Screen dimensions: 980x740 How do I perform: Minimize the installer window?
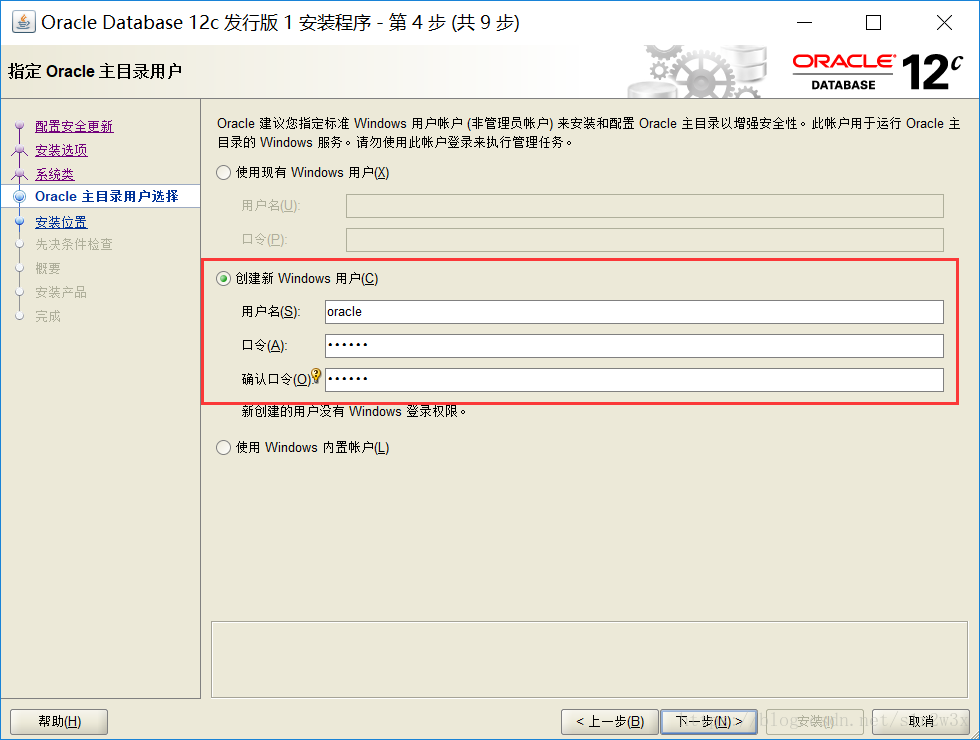tap(805, 22)
